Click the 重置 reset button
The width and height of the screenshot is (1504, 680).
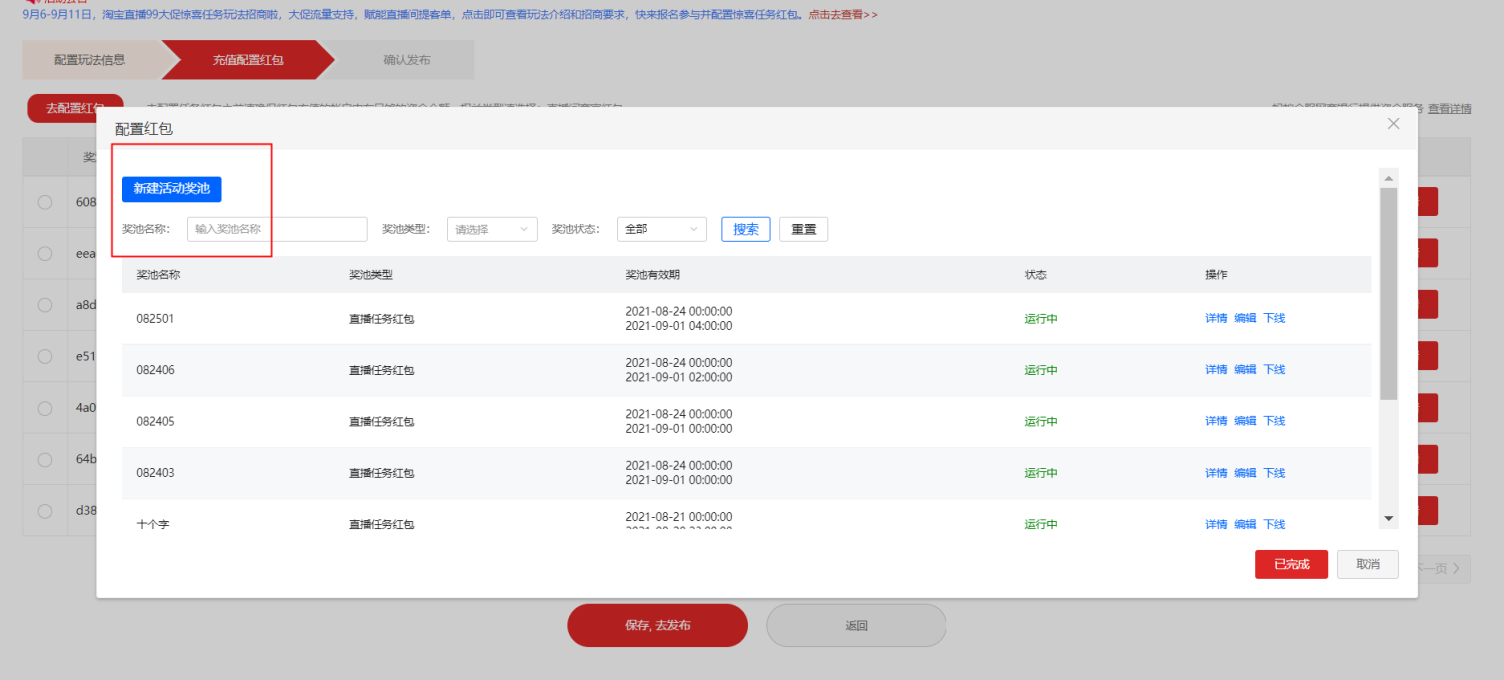pos(803,229)
